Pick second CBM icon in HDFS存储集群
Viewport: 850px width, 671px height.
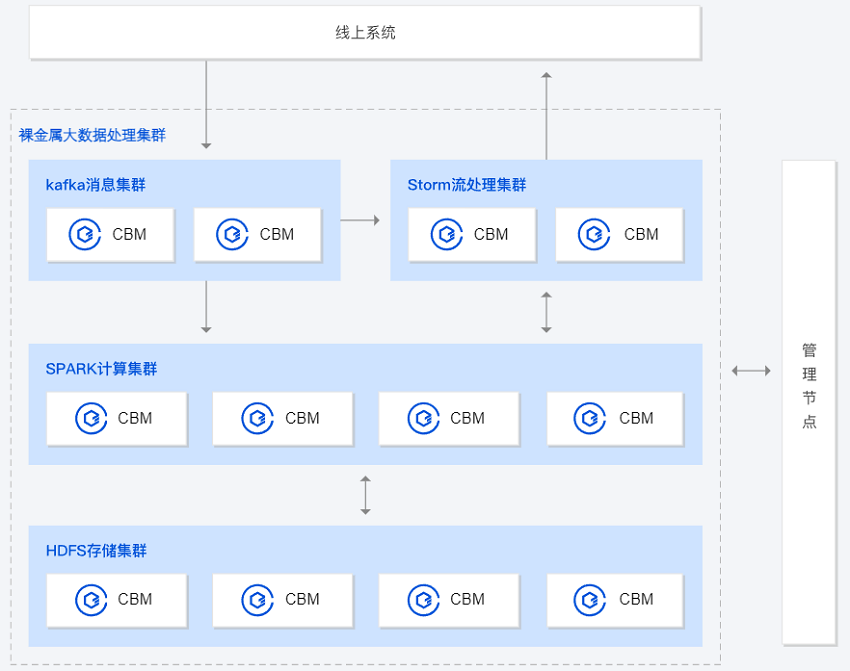pos(257,599)
